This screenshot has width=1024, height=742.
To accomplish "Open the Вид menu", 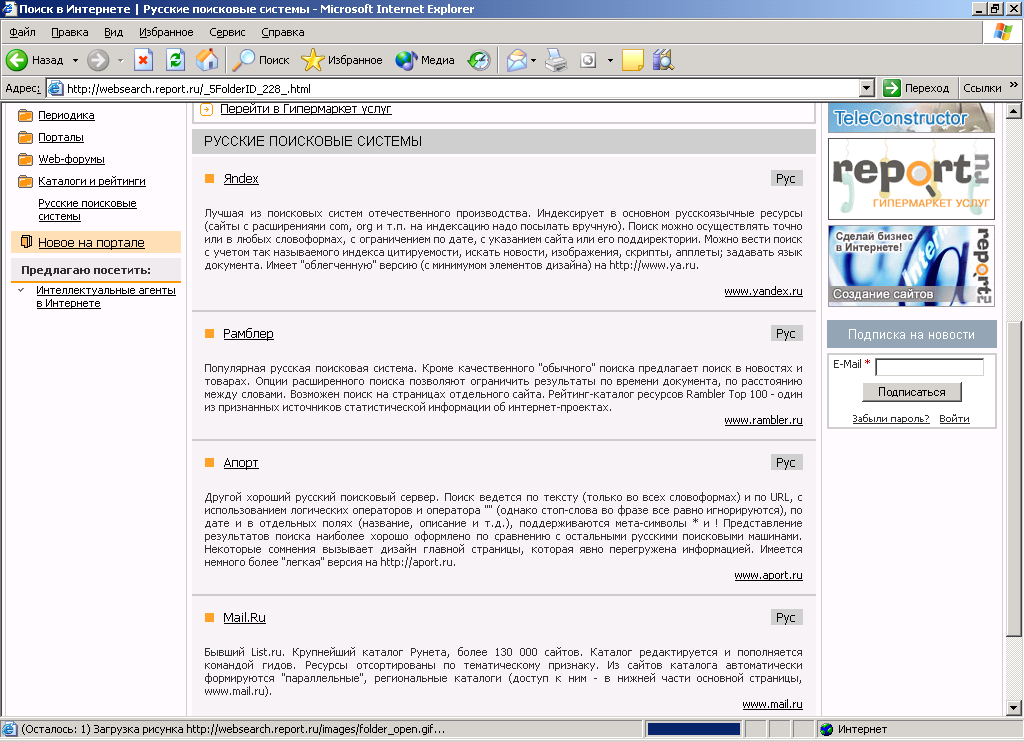I will pyautogui.click(x=113, y=32).
